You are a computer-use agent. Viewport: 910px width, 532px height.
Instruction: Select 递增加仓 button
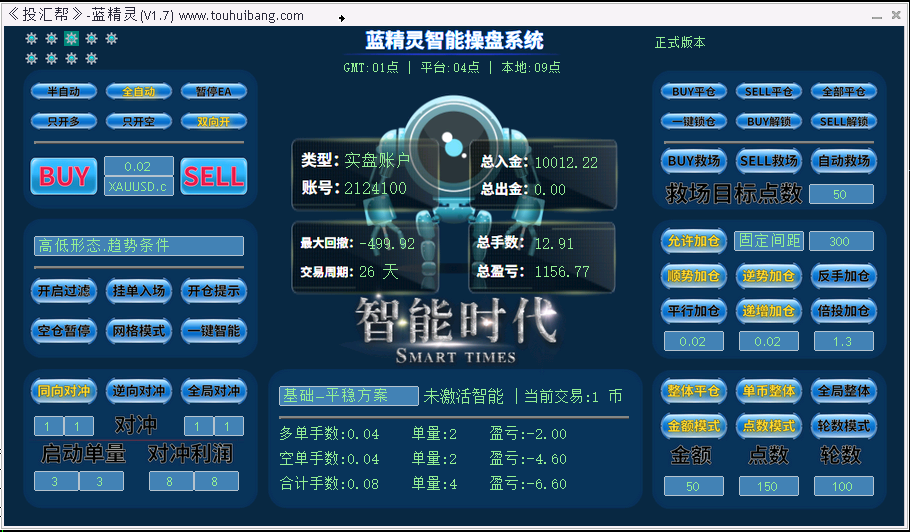coord(768,311)
